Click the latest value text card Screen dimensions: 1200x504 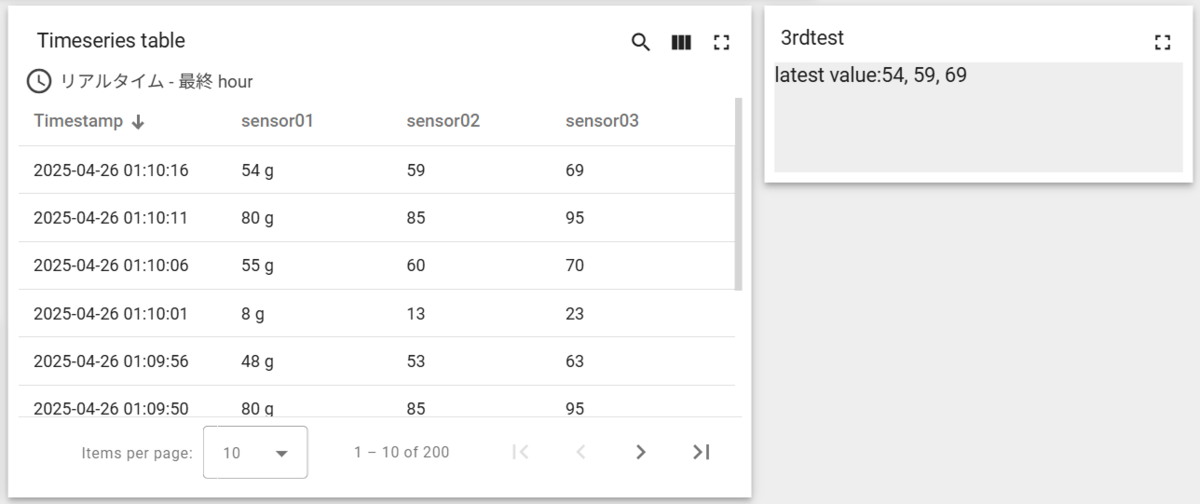point(978,117)
